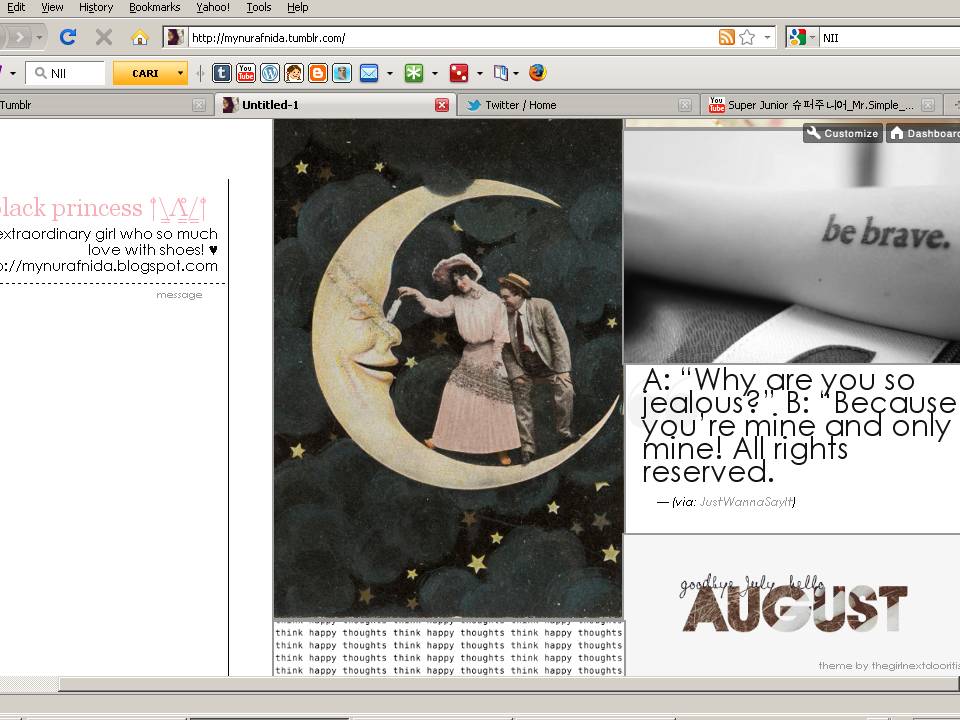Open the mynurafnida.blogspot.com text

point(108,266)
